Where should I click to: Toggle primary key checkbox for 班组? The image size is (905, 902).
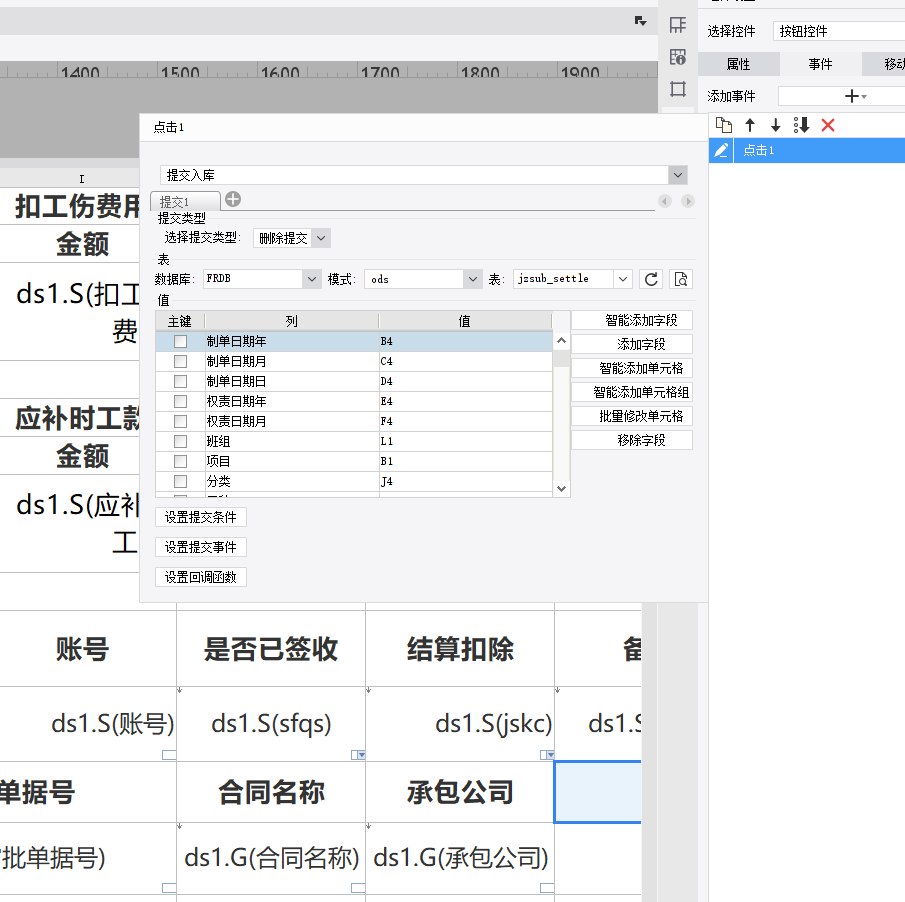pyautogui.click(x=181, y=441)
